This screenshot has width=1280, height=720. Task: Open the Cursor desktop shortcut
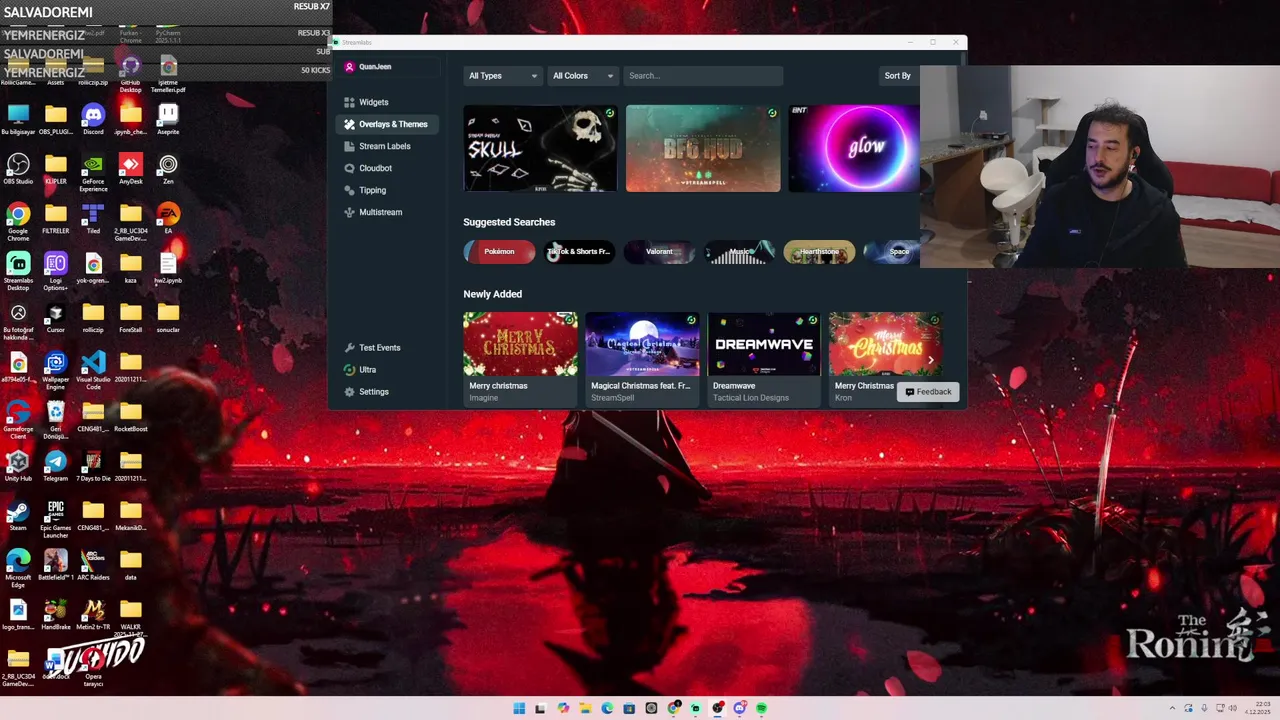pos(56,318)
